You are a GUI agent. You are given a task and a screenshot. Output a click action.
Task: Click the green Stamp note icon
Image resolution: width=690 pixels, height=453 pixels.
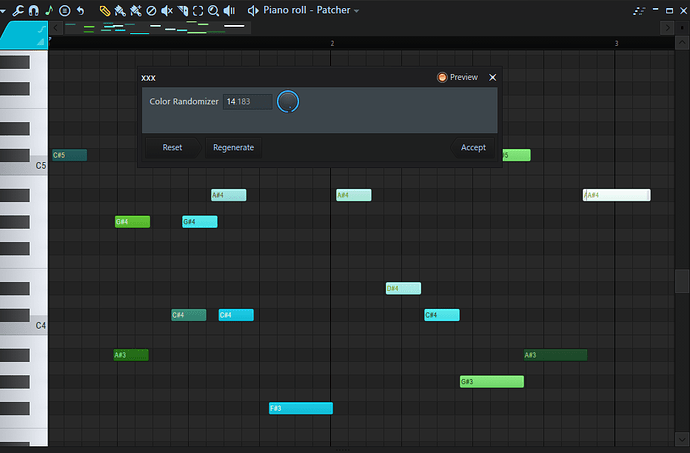click(49, 10)
